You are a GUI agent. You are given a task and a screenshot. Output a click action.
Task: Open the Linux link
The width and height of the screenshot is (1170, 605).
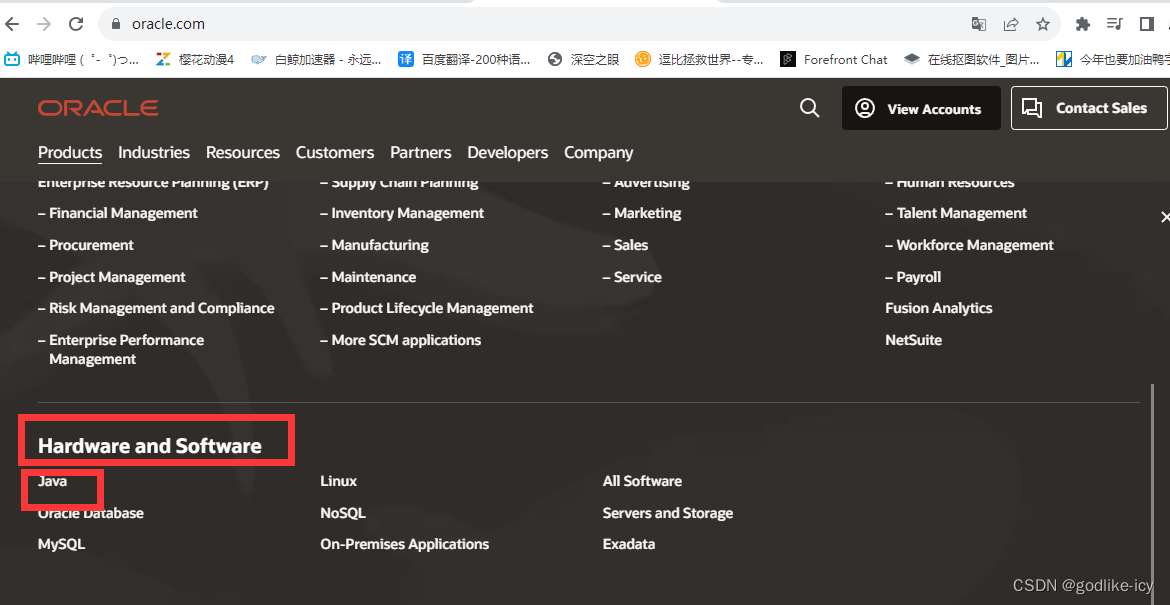click(x=339, y=481)
